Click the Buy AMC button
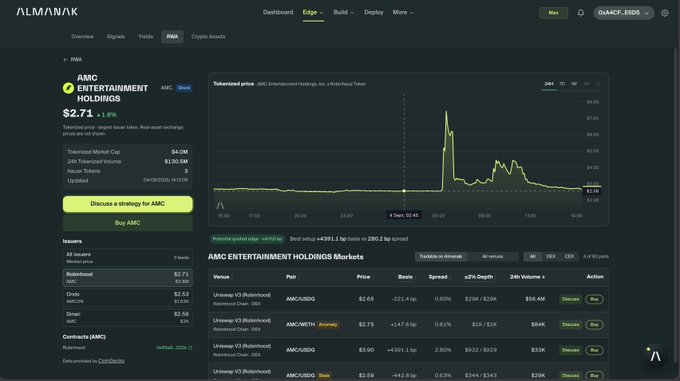 pos(128,223)
